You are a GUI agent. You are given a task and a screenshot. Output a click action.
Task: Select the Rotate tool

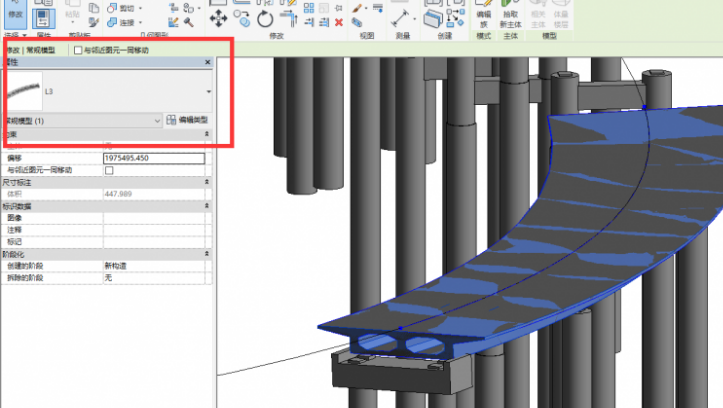tap(265, 19)
